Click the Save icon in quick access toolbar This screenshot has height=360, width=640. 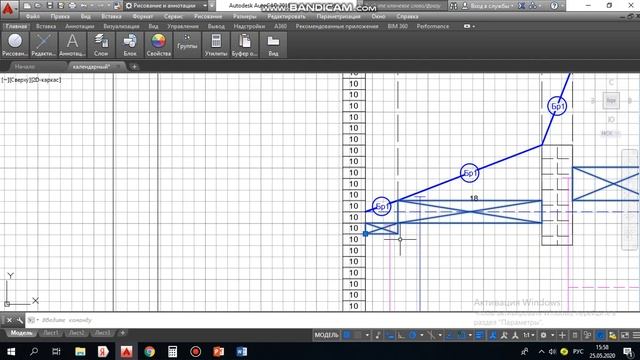pyautogui.click(x=49, y=6)
